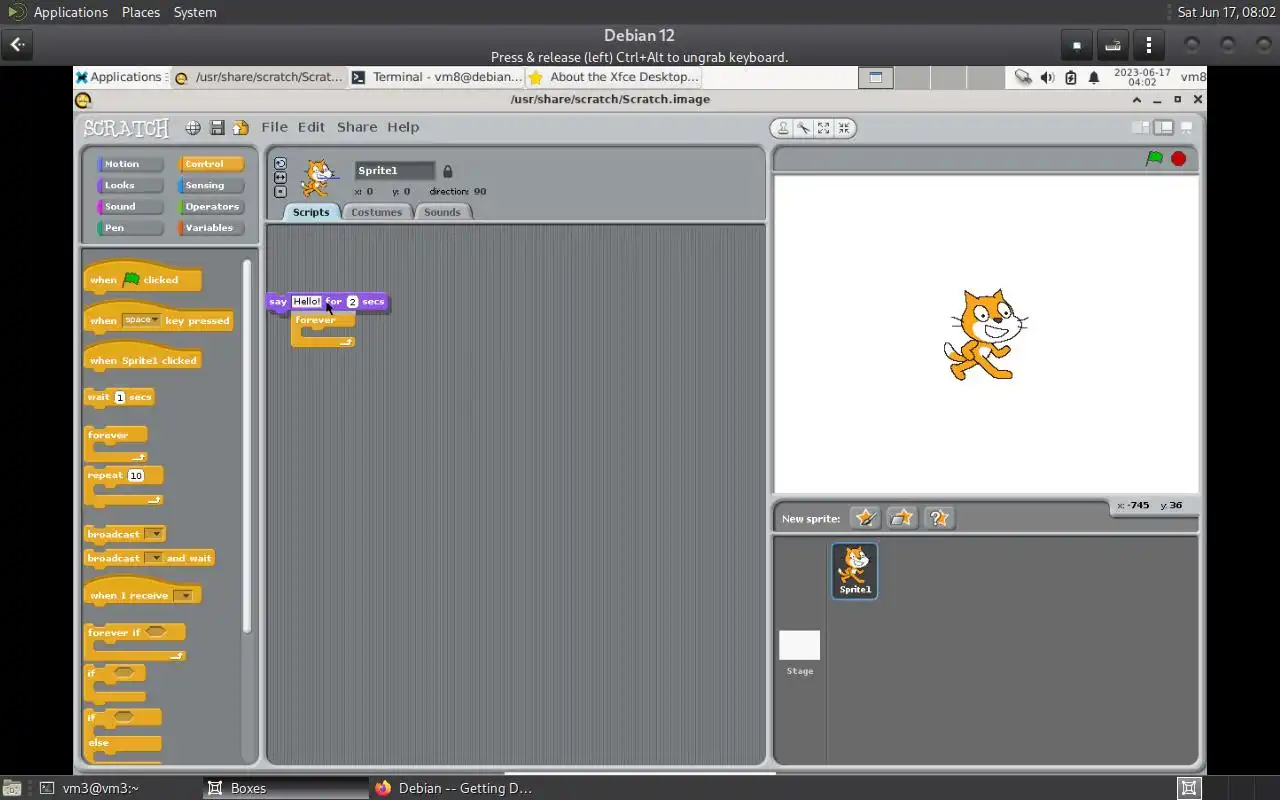Click the share project icon beside save
1280x800 pixels.
tap(240, 128)
